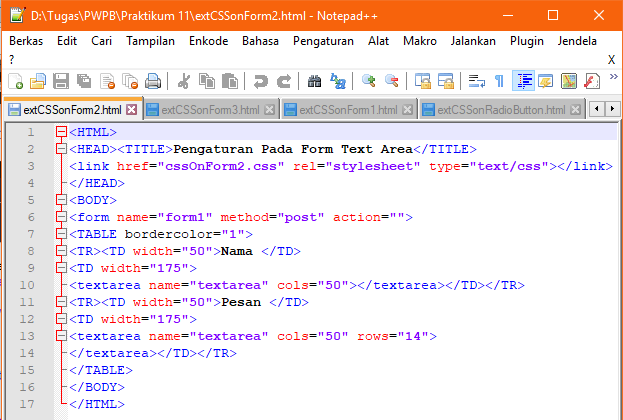Close the extCSSonForm2.html tab
This screenshot has height=420, width=623.
[x=132, y=110]
